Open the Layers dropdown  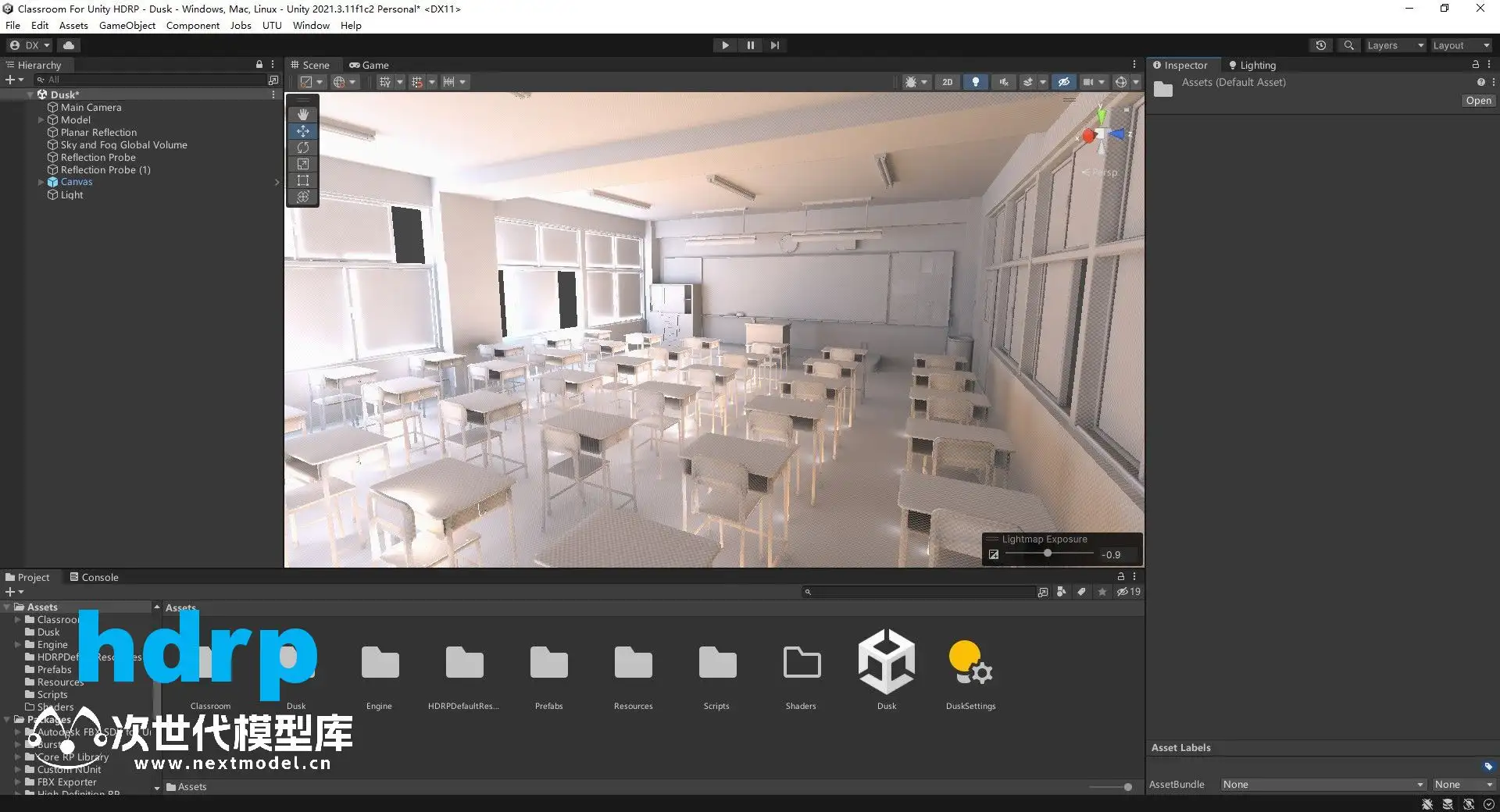click(x=1395, y=45)
